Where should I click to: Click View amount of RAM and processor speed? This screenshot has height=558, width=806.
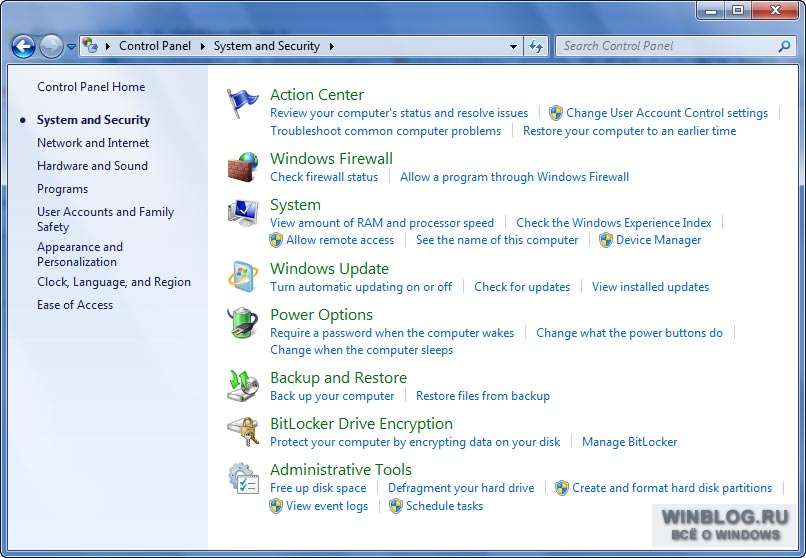[x=381, y=223]
